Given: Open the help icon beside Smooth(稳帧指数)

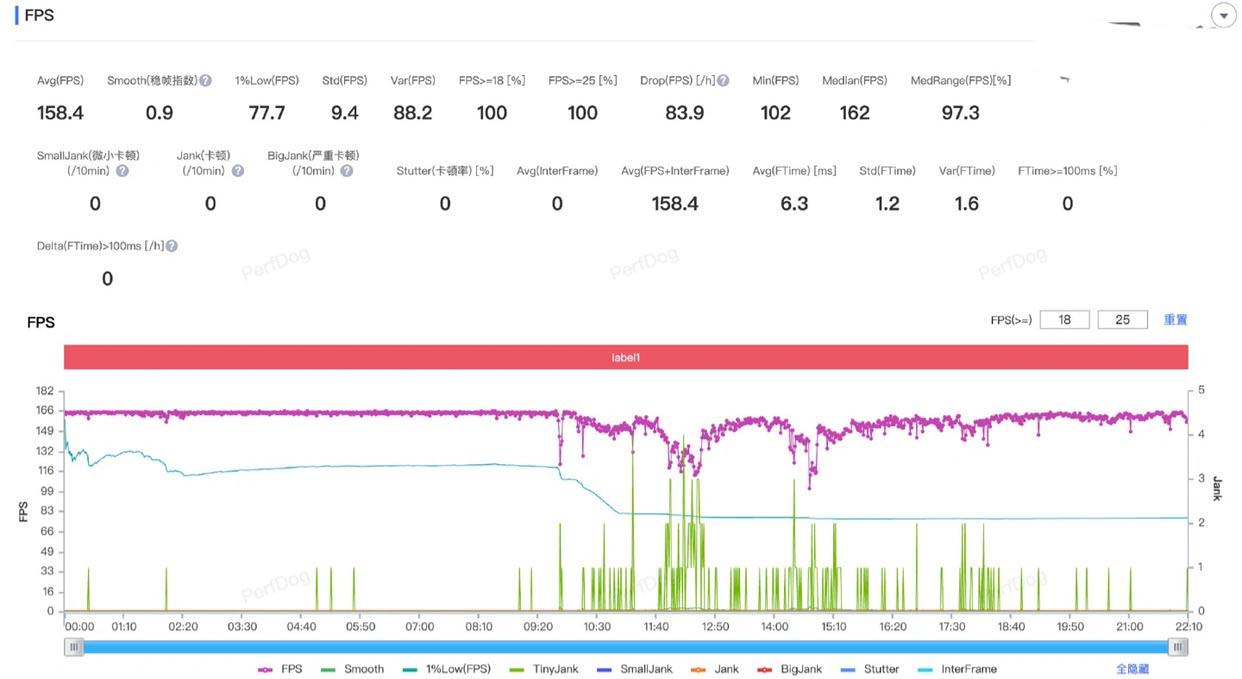Looking at the screenshot, I should [x=205, y=81].
